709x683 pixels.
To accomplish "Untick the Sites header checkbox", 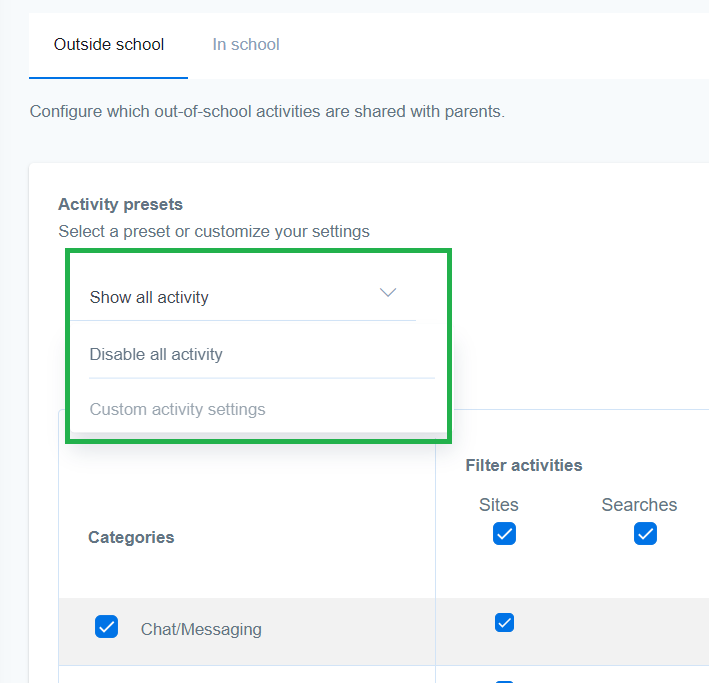I will tap(504, 534).
